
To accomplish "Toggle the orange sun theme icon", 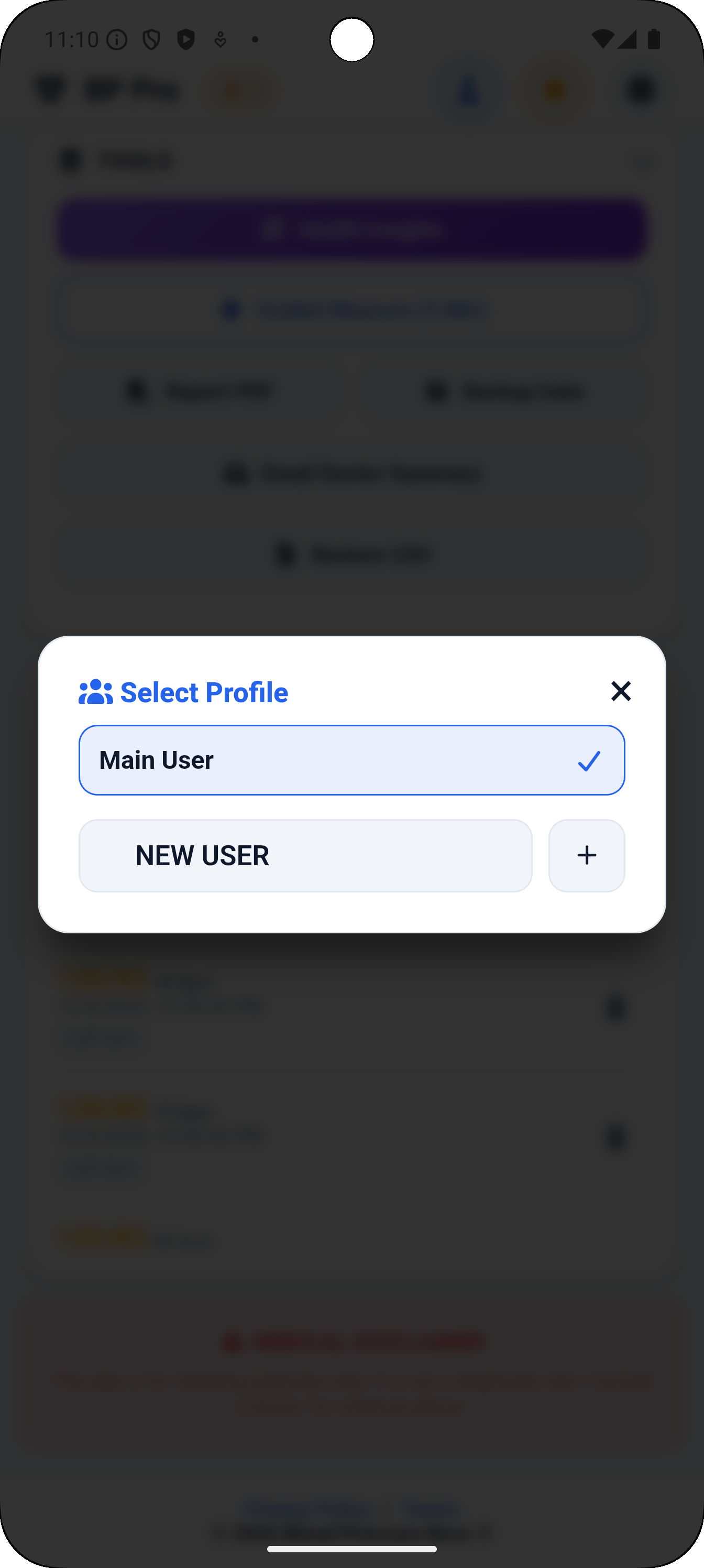I will coord(555,91).
